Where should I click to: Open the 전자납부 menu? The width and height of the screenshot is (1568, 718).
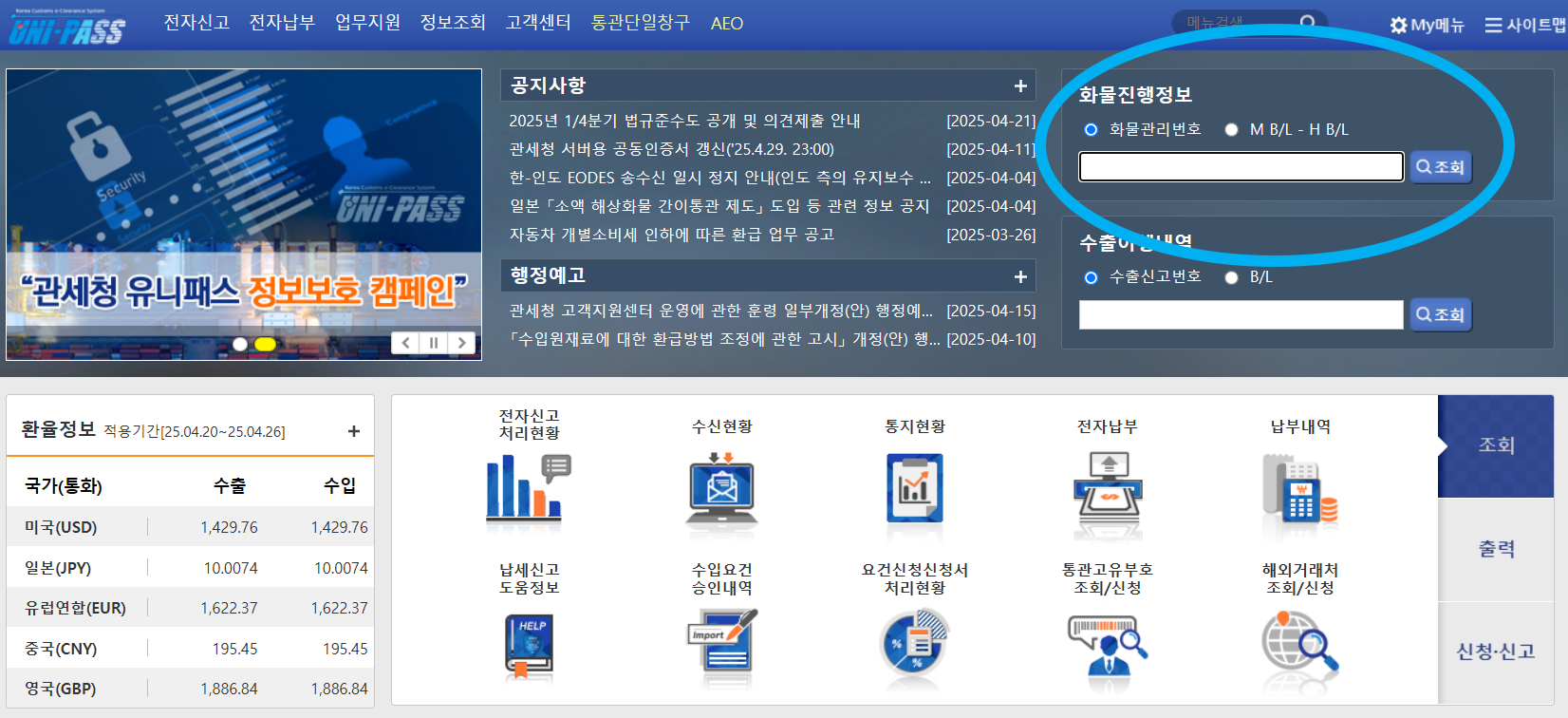[x=282, y=23]
